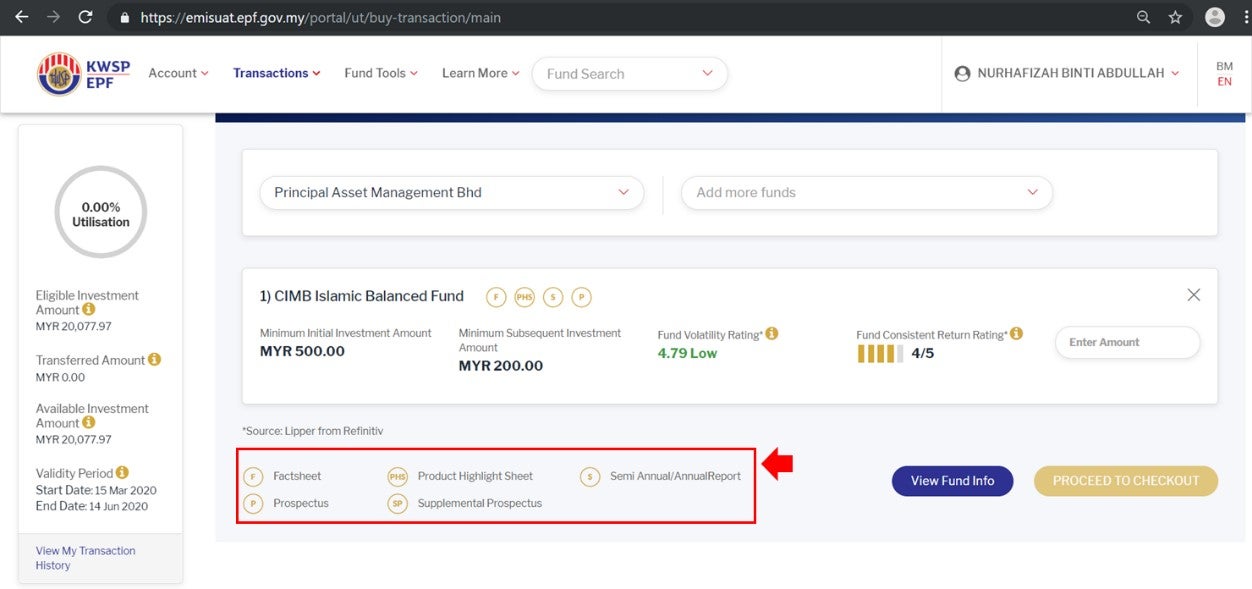This screenshot has height=589, width=1252.
Task: Click the Start Date: 15 Mar 2020 text
Action: tap(96, 490)
